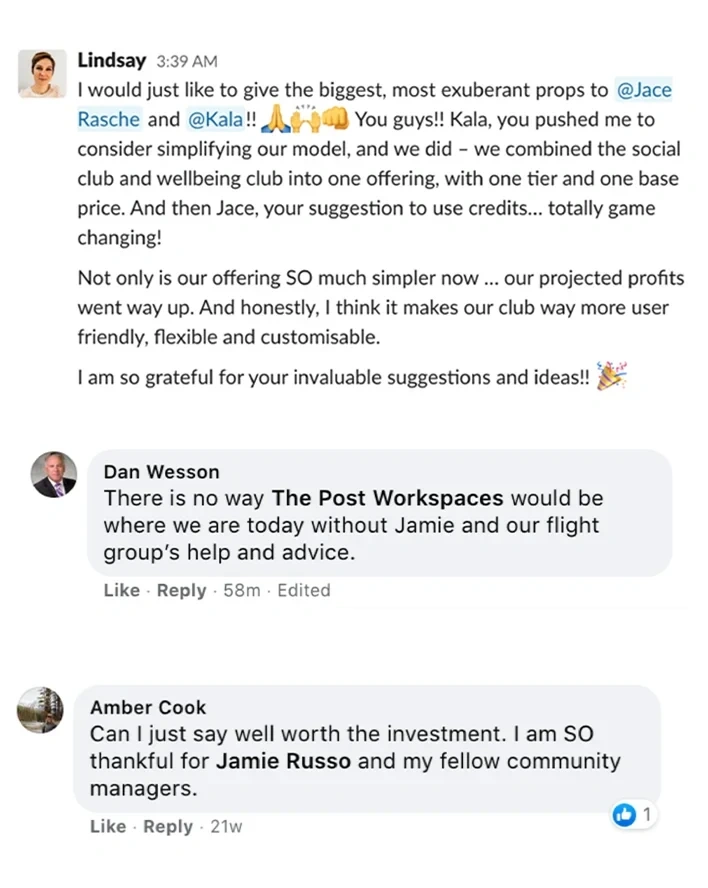Reply to Dan Wesson's comment
Screen dimensions: 708x888
click(181, 590)
